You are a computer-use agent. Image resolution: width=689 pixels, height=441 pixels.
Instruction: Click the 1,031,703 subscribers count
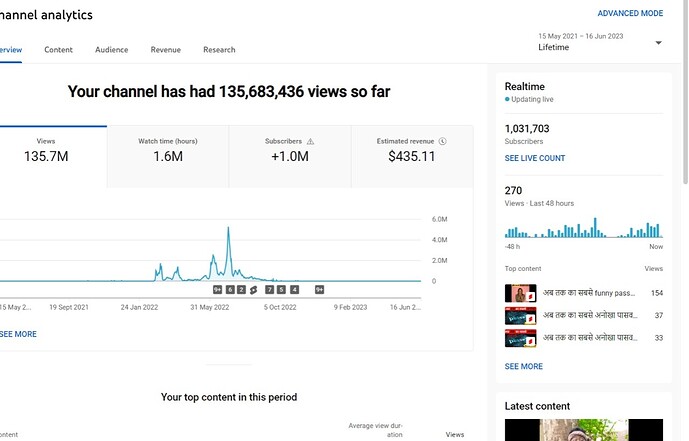527,129
